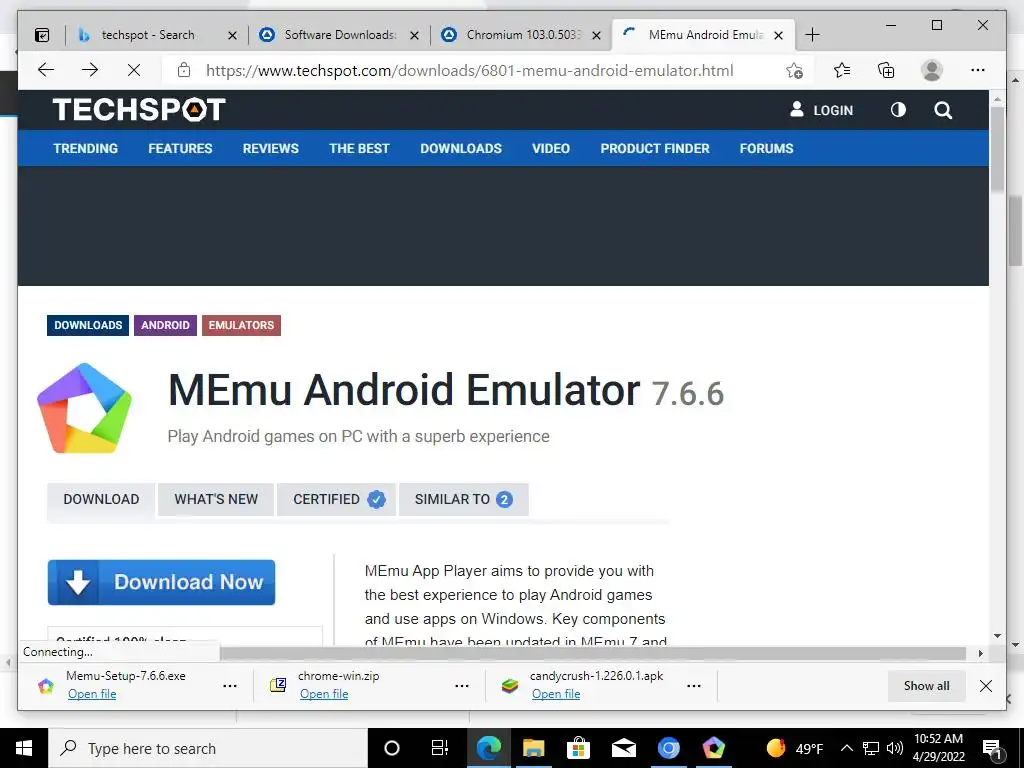
Task: Open MEmu app from the taskbar
Action: click(714, 748)
